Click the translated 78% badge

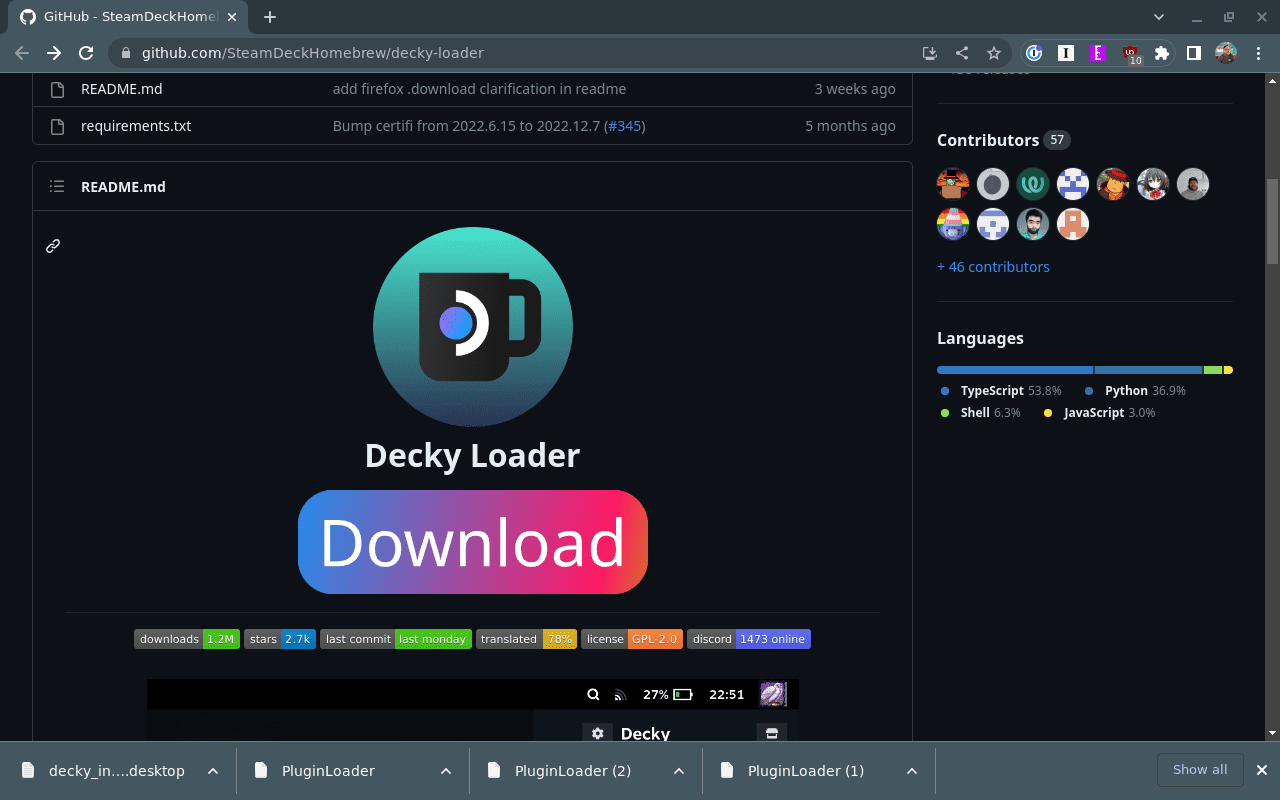[x=526, y=639]
